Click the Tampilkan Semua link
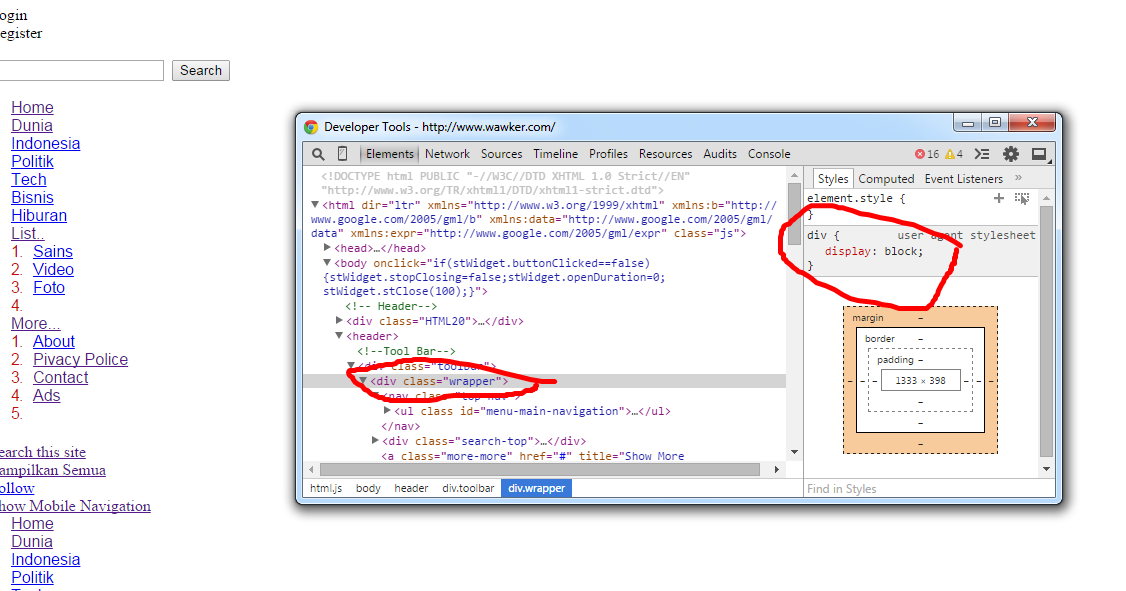1126x591 pixels. click(52, 470)
